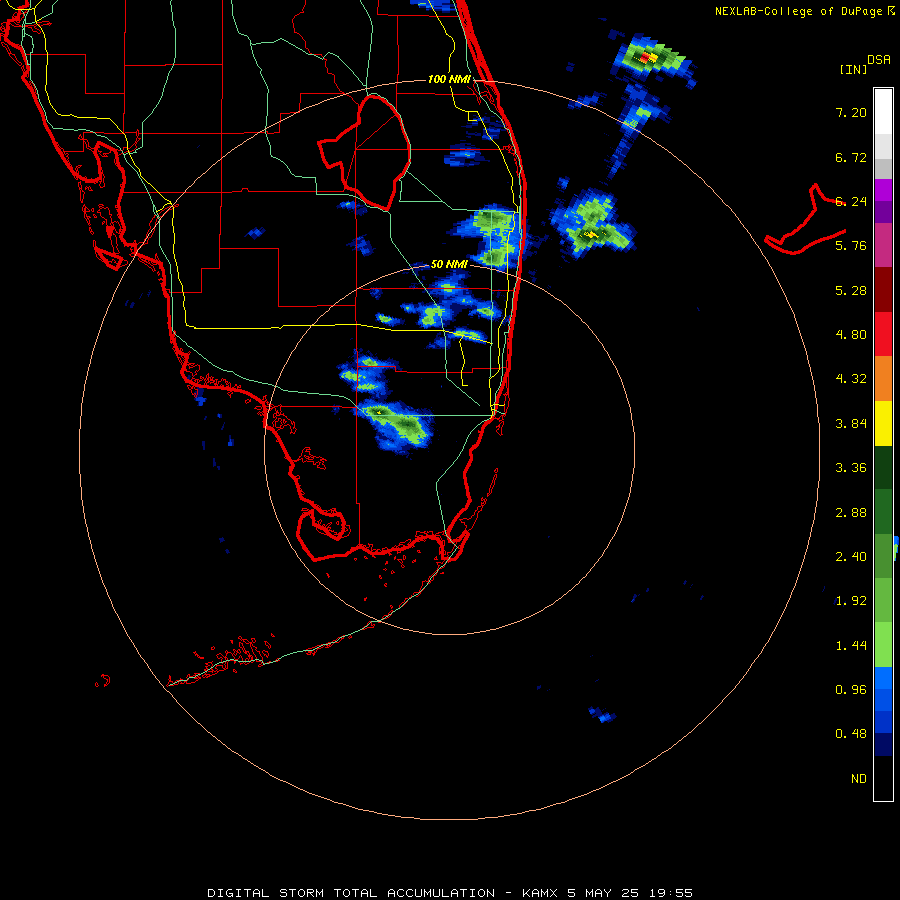Image resolution: width=900 pixels, height=900 pixels.
Task: Select the 5.28 legend value
Action: tap(851, 290)
